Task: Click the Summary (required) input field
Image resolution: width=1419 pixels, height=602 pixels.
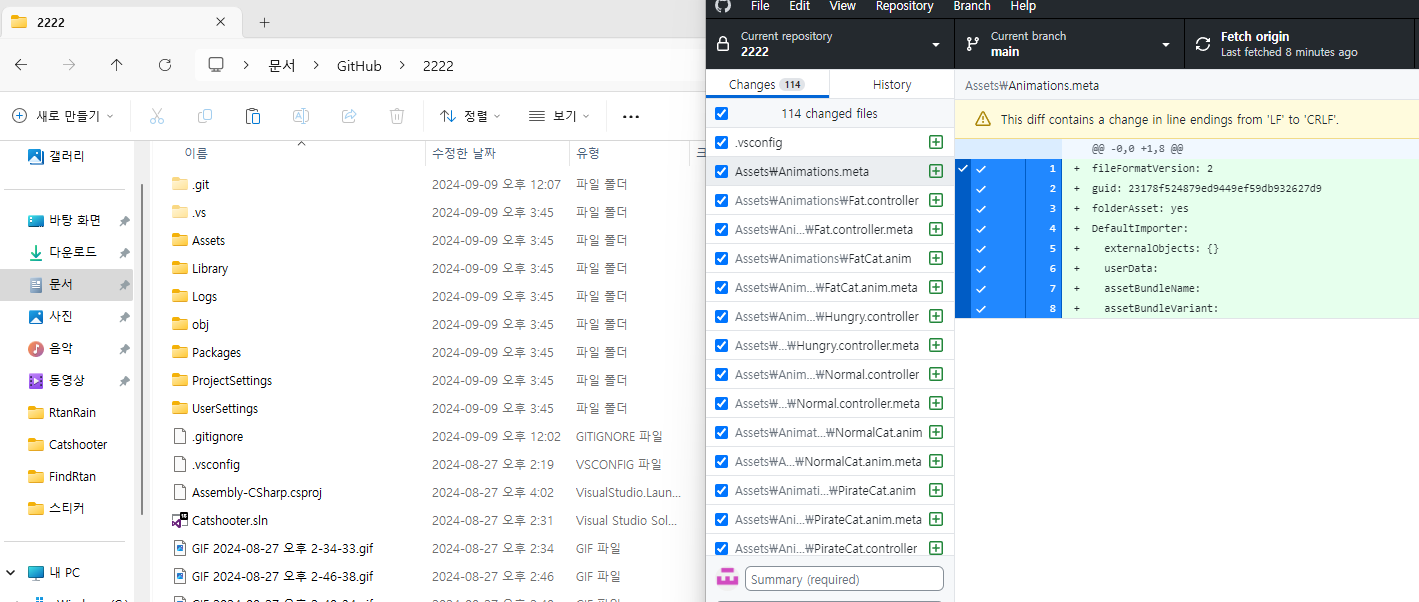Action: click(x=845, y=579)
